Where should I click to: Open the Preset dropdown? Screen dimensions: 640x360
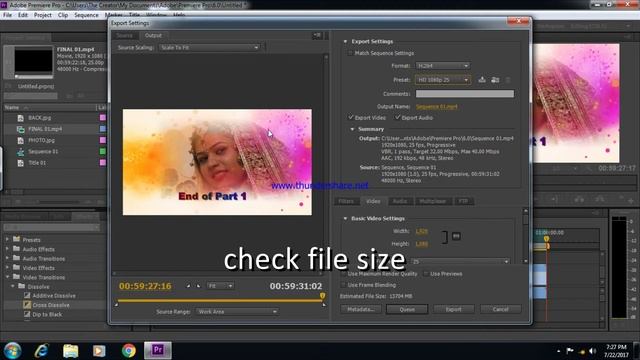click(x=442, y=80)
